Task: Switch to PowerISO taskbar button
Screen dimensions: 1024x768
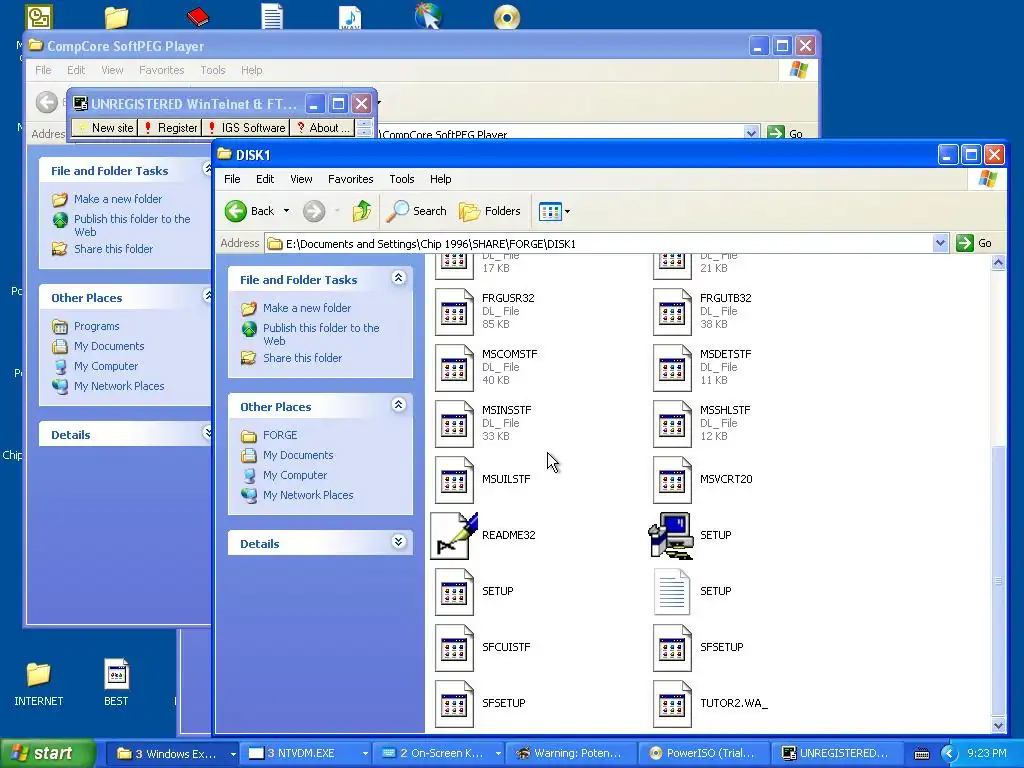Action: click(703, 754)
